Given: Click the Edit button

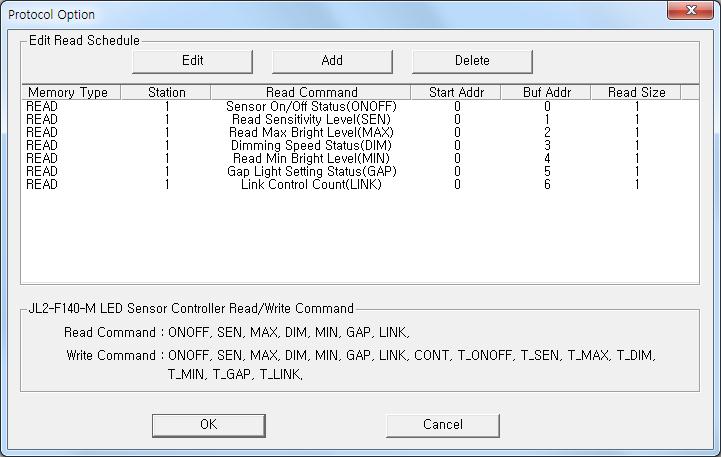Looking at the screenshot, I should pyautogui.click(x=193, y=61).
